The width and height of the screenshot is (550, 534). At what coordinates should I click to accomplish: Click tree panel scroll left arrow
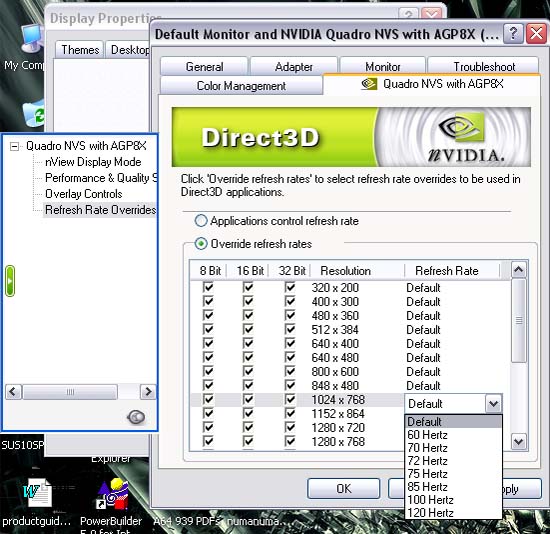click(x=13, y=391)
